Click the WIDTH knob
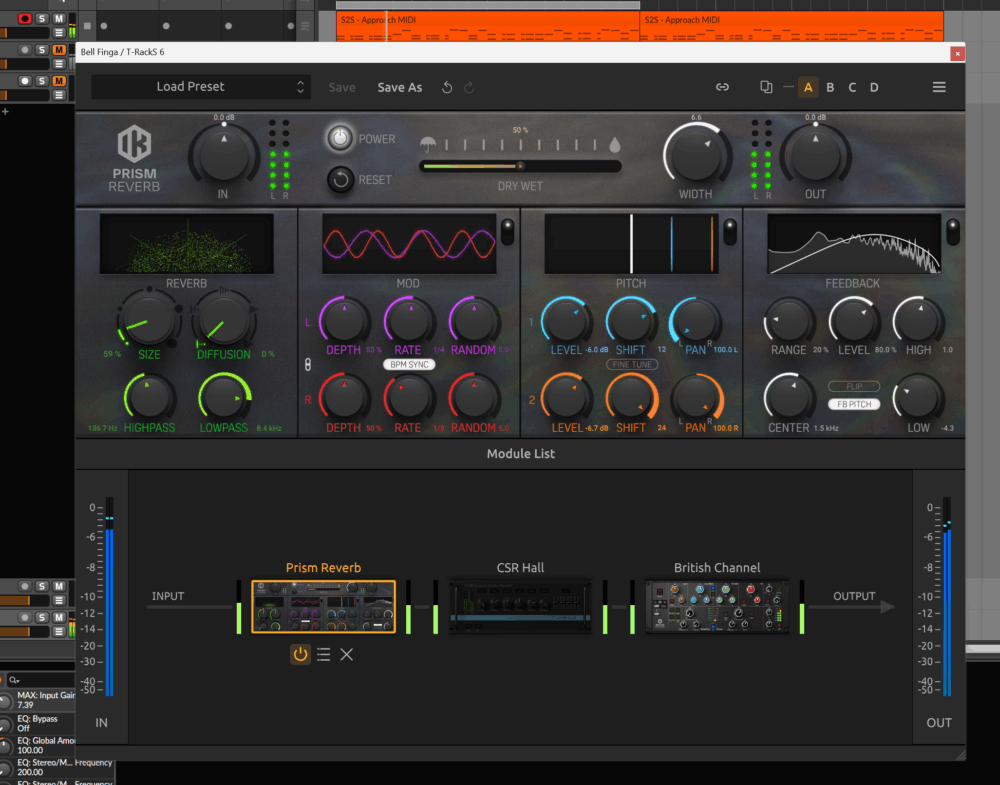This screenshot has width=1000, height=785. (696, 156)
